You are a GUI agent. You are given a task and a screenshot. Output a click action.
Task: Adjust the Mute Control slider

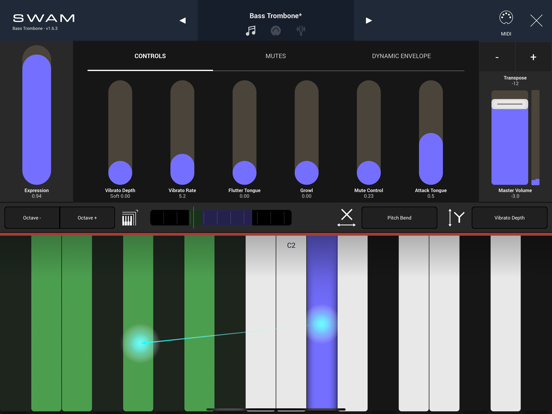[369, 132]
